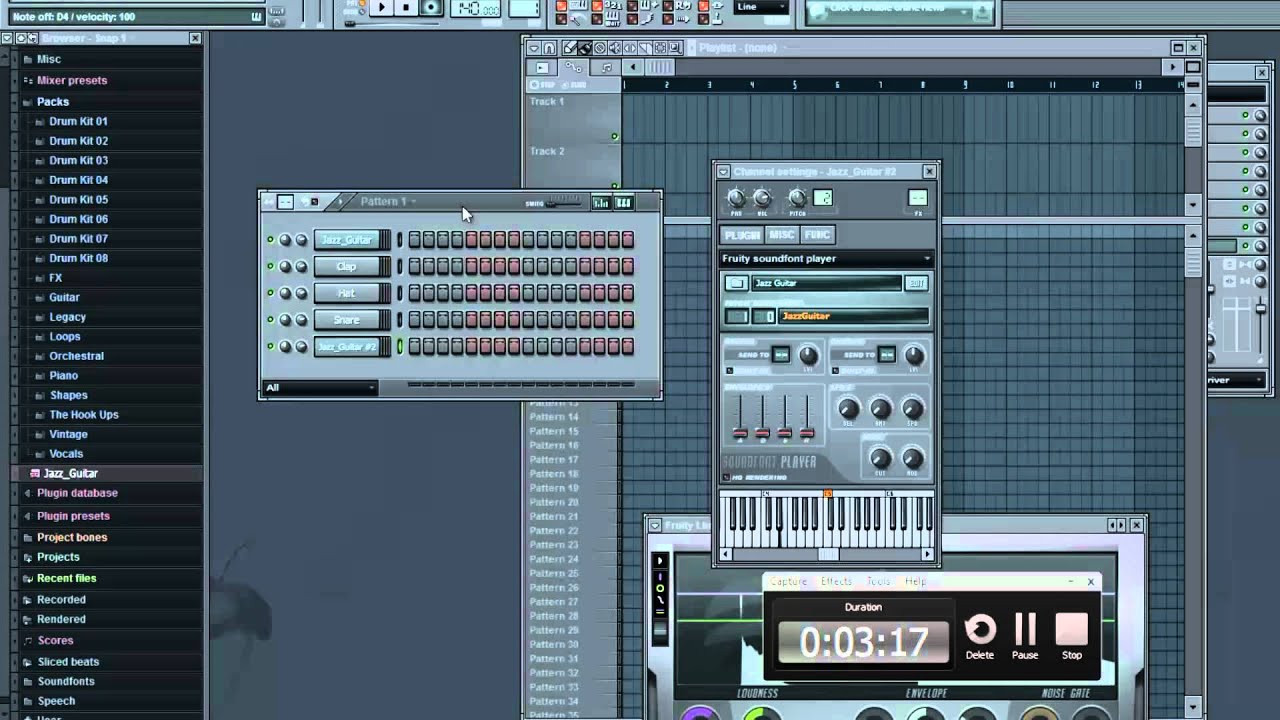The width and height of the screenshot is (1280, 720).
Task: Open the Capture menu in recorder window
Action: pyautogui.click(x=788, y=581)
